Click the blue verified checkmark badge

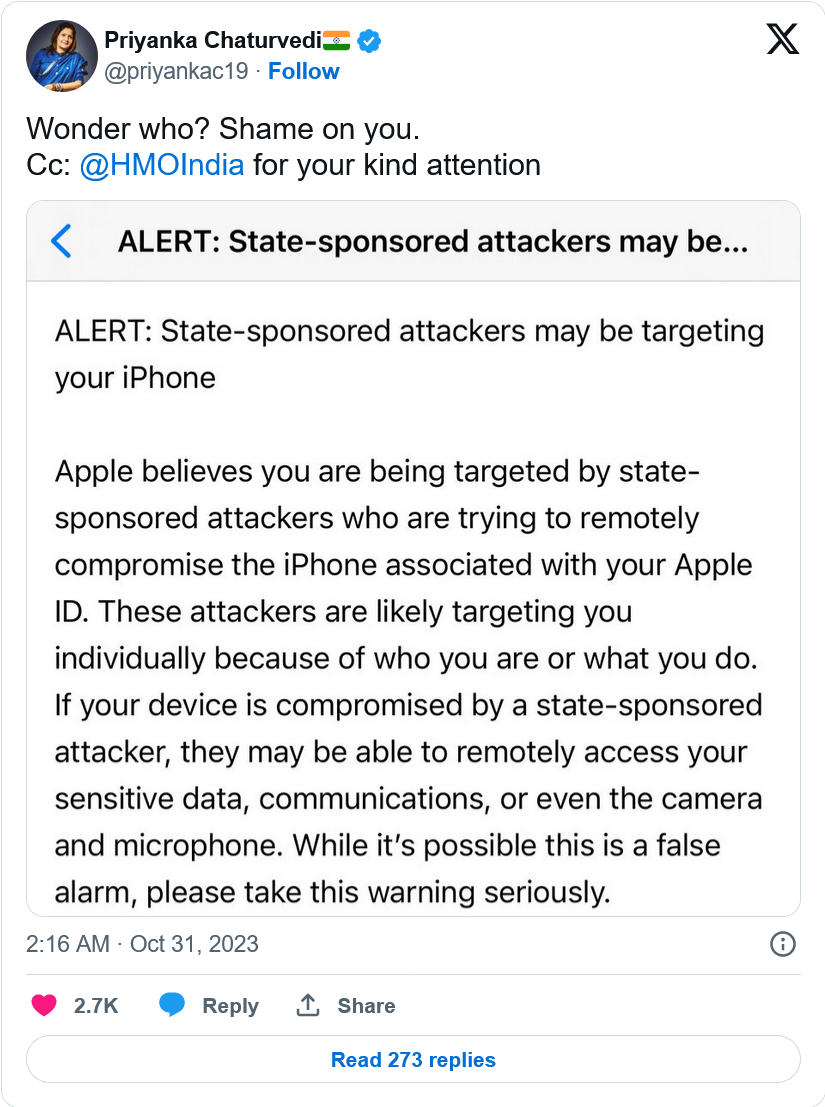coord(369,41)
